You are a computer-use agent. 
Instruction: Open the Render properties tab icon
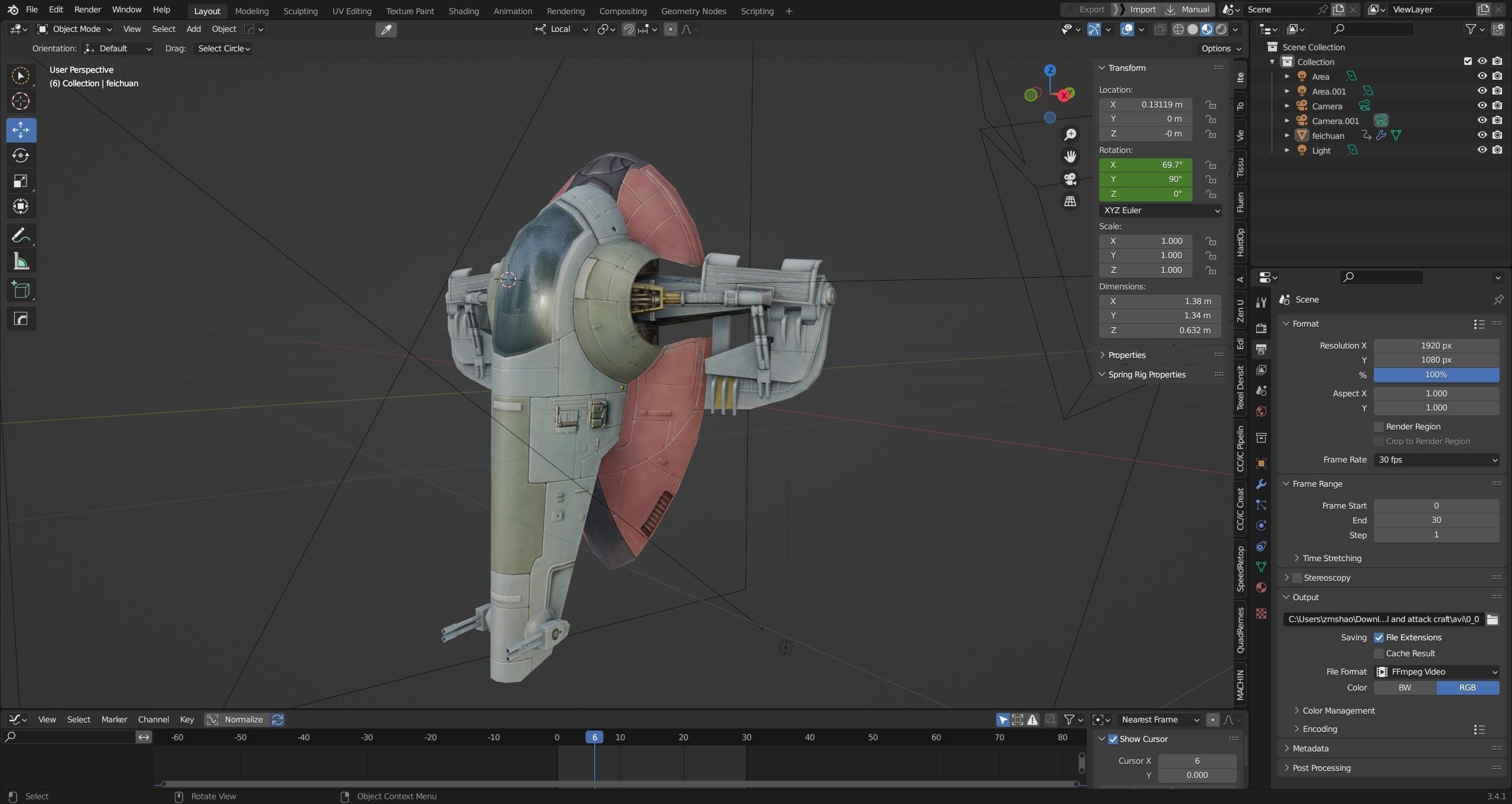(x=1261, y=328)
